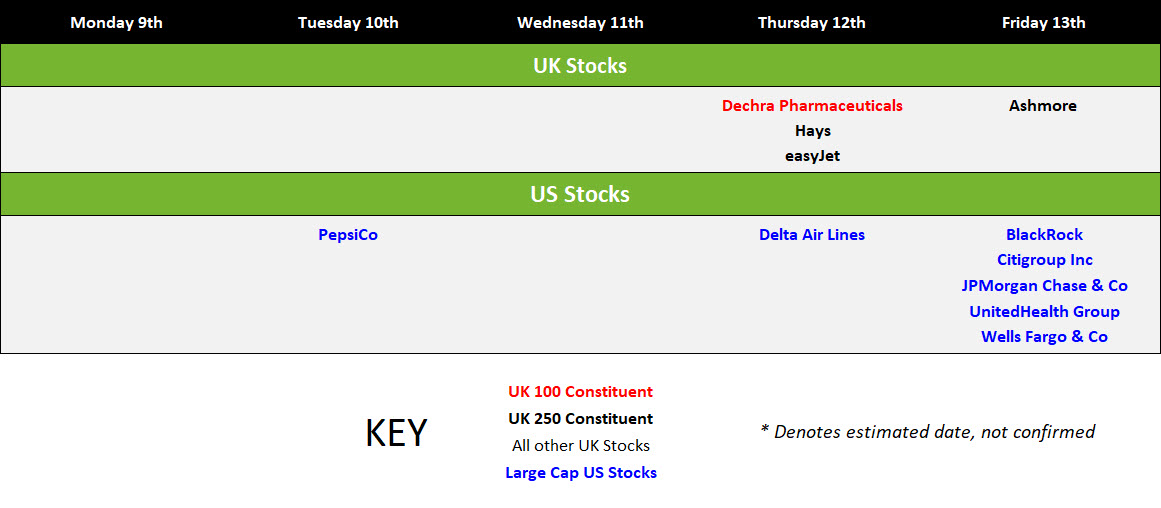The width and height of the screenshot is (1161, 508).
Task: Click the Large Cap US Stocks key label
Action: point(580,472)
